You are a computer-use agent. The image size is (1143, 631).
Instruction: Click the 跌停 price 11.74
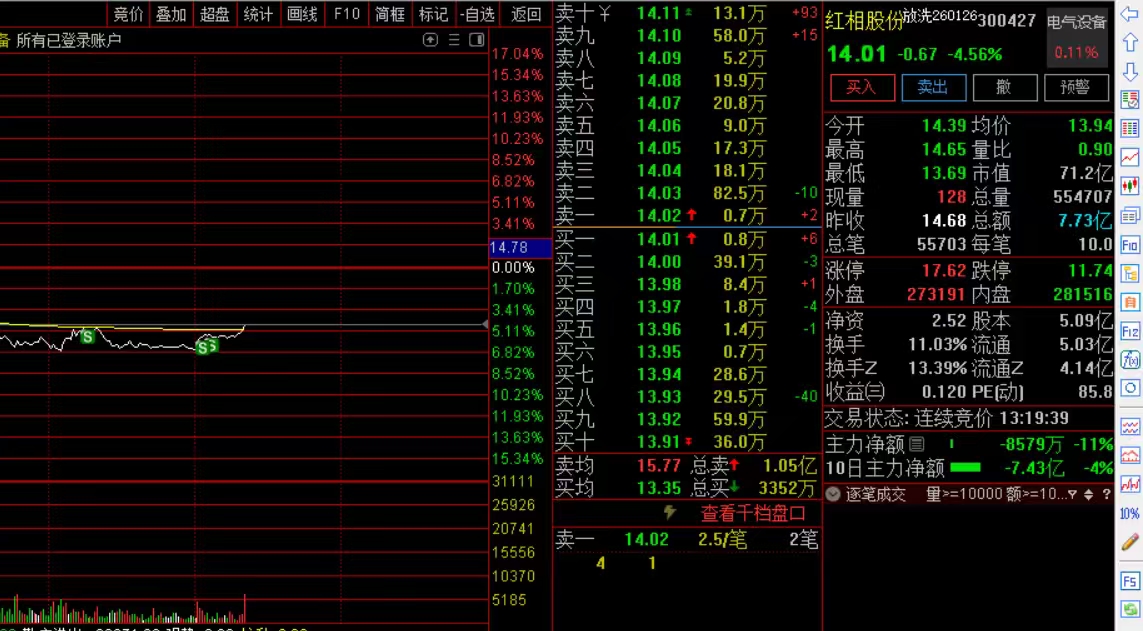click(1091, 270)
